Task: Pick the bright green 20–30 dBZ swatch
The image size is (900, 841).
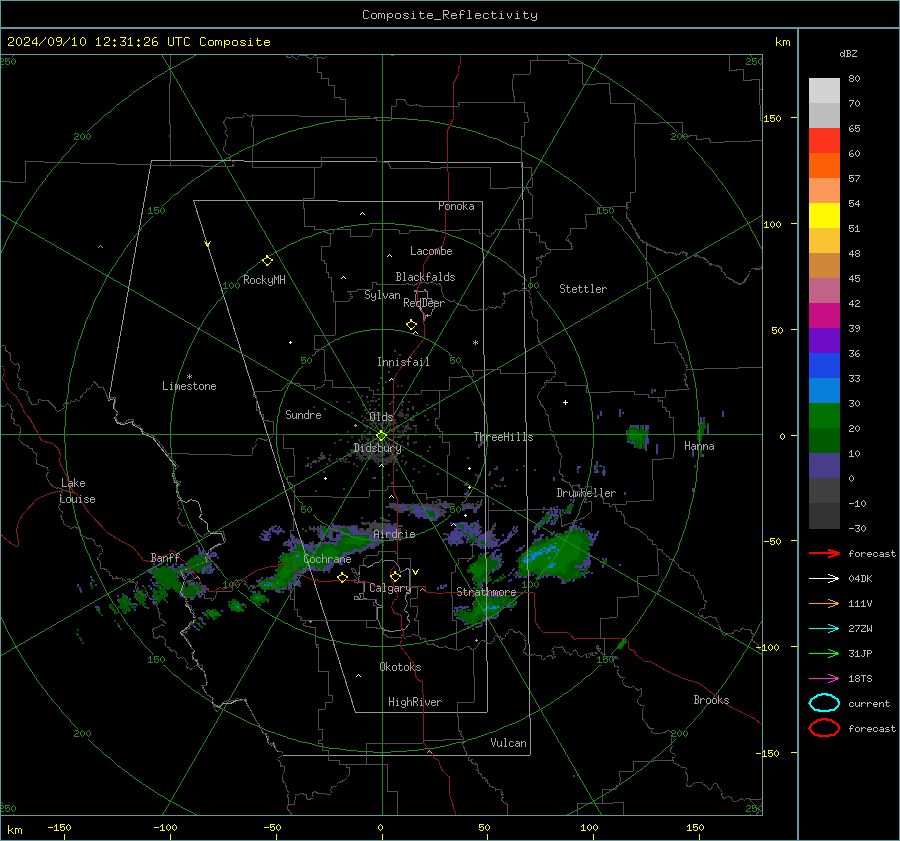Action: (x=824, y=416)
